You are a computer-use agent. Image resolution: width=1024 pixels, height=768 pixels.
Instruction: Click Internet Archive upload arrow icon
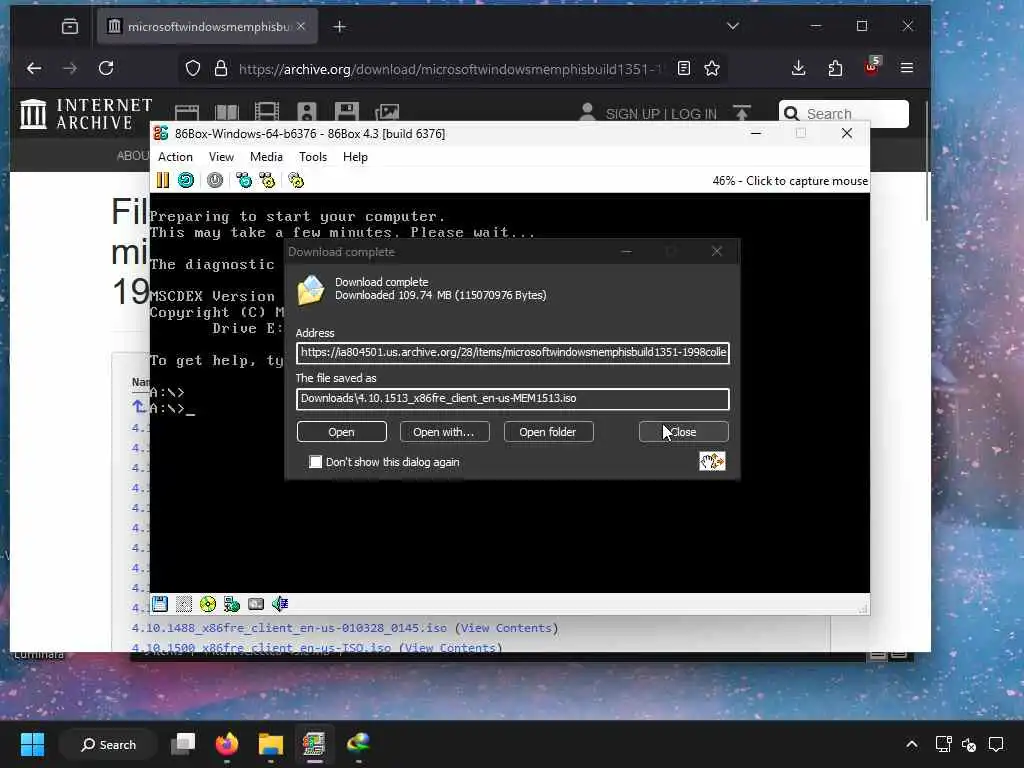(742, 113)
